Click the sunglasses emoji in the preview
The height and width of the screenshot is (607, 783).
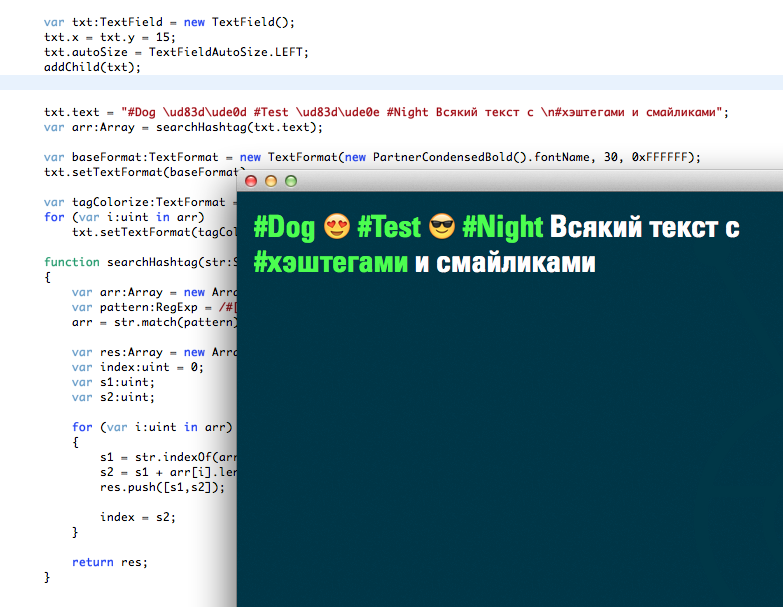tap(442, 226)
